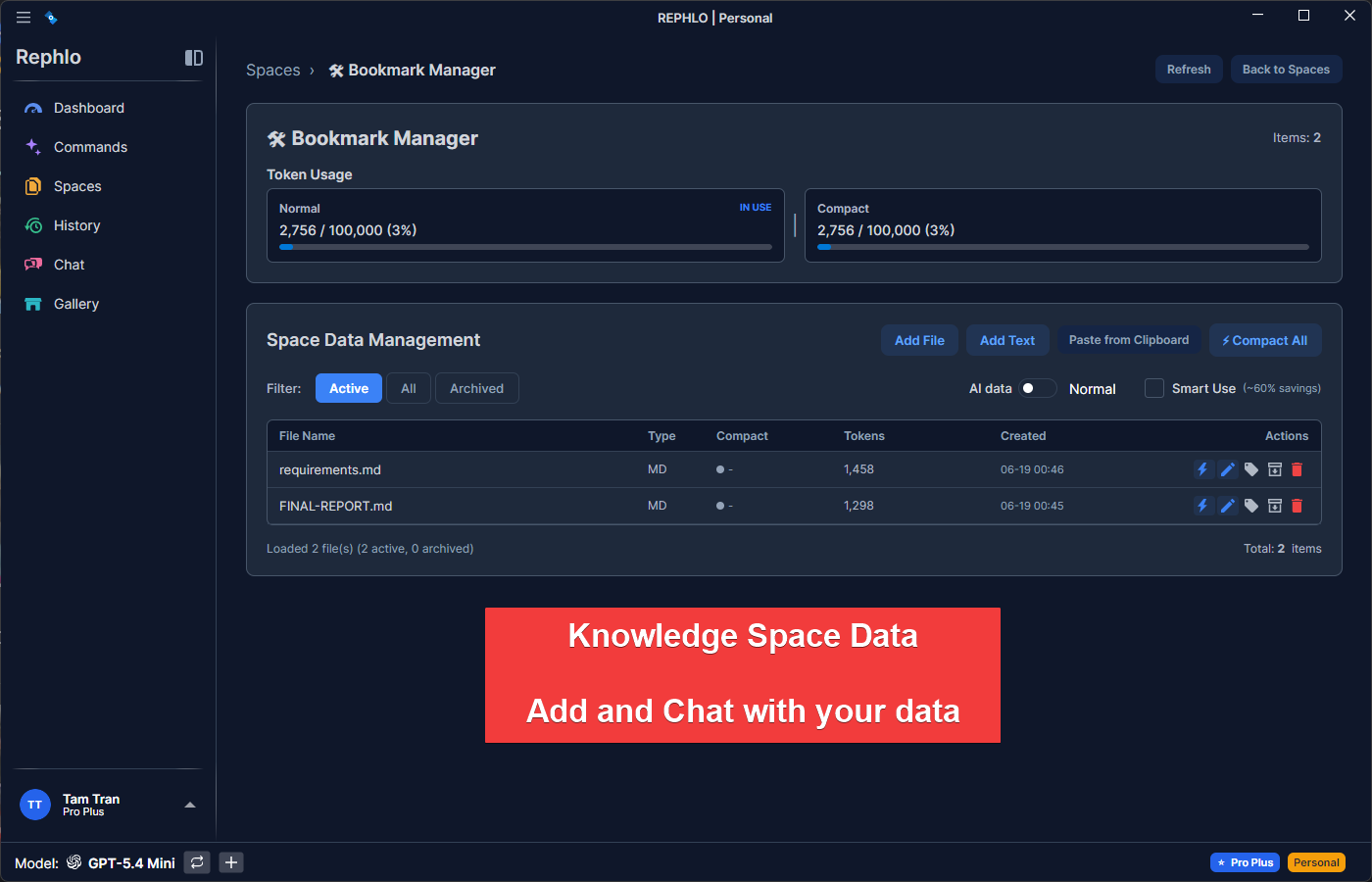Sort by the Tokens column header
1372x882 pixels.
click(864, 436)
